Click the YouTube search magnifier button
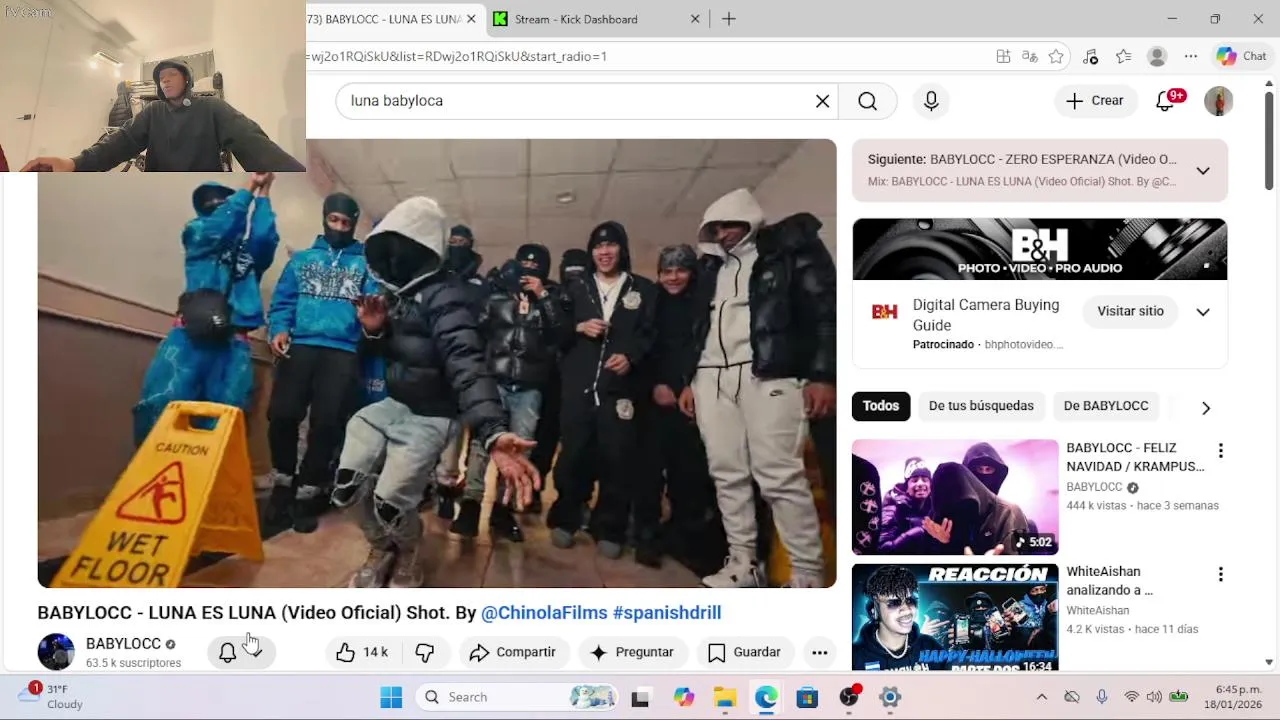 [x=867, y=101]
